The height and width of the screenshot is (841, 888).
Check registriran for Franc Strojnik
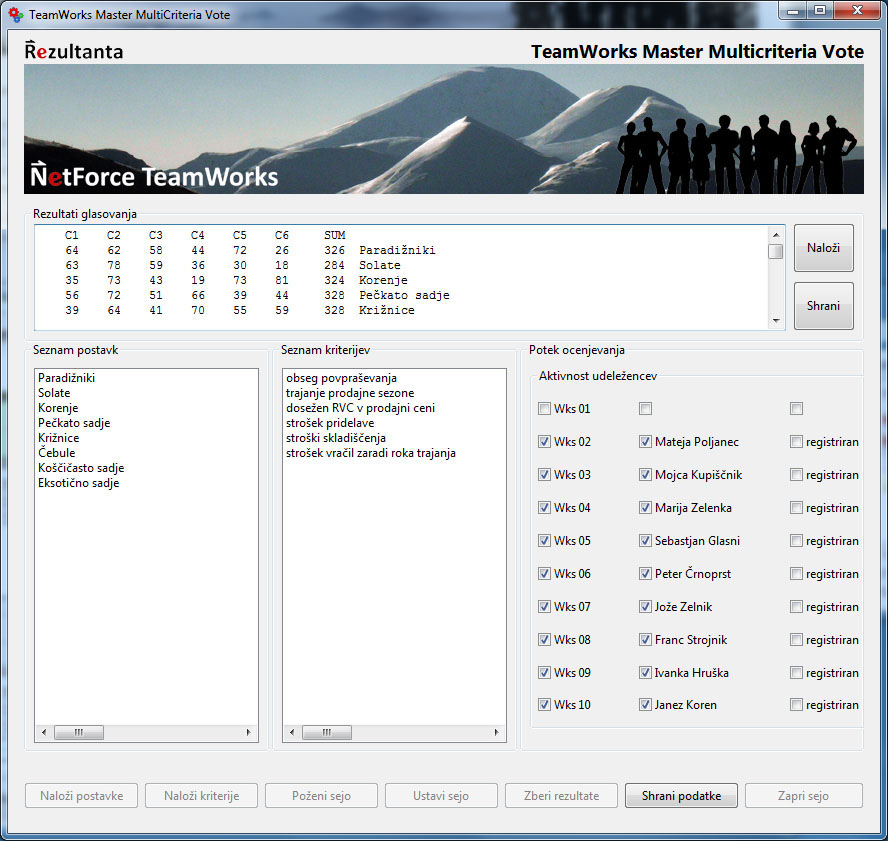tap(796, 639)
